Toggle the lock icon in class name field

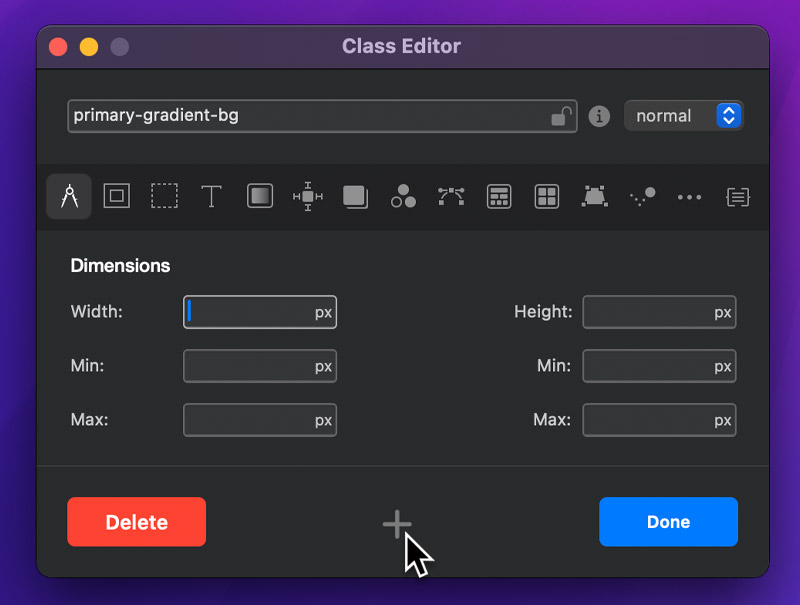562,116
